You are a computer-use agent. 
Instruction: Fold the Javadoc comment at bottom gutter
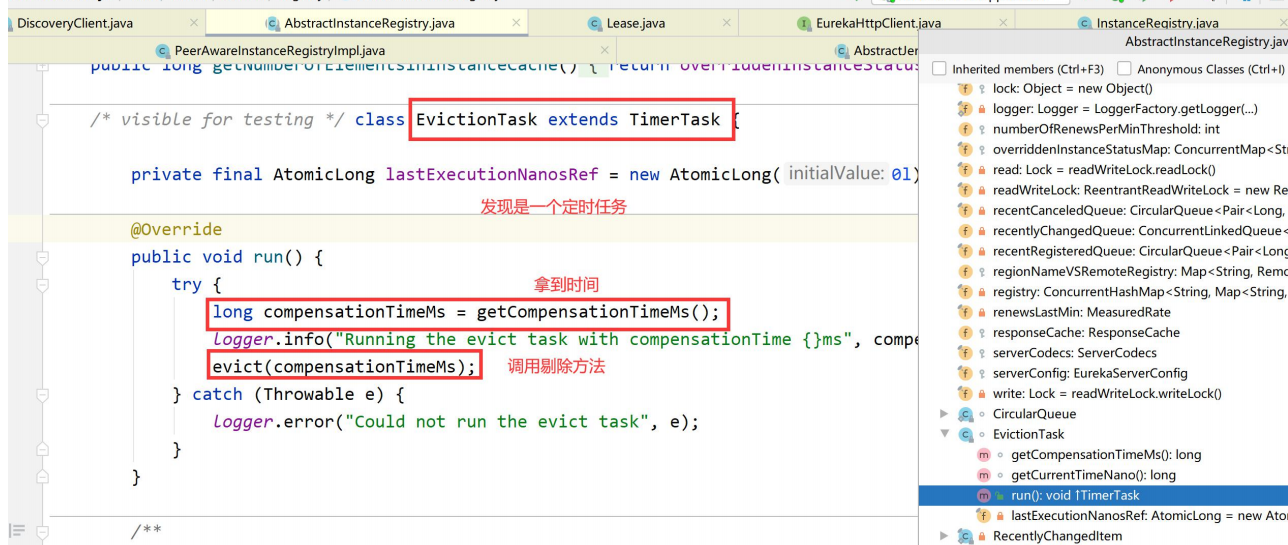pyautogui.click(x=42, y=531)
